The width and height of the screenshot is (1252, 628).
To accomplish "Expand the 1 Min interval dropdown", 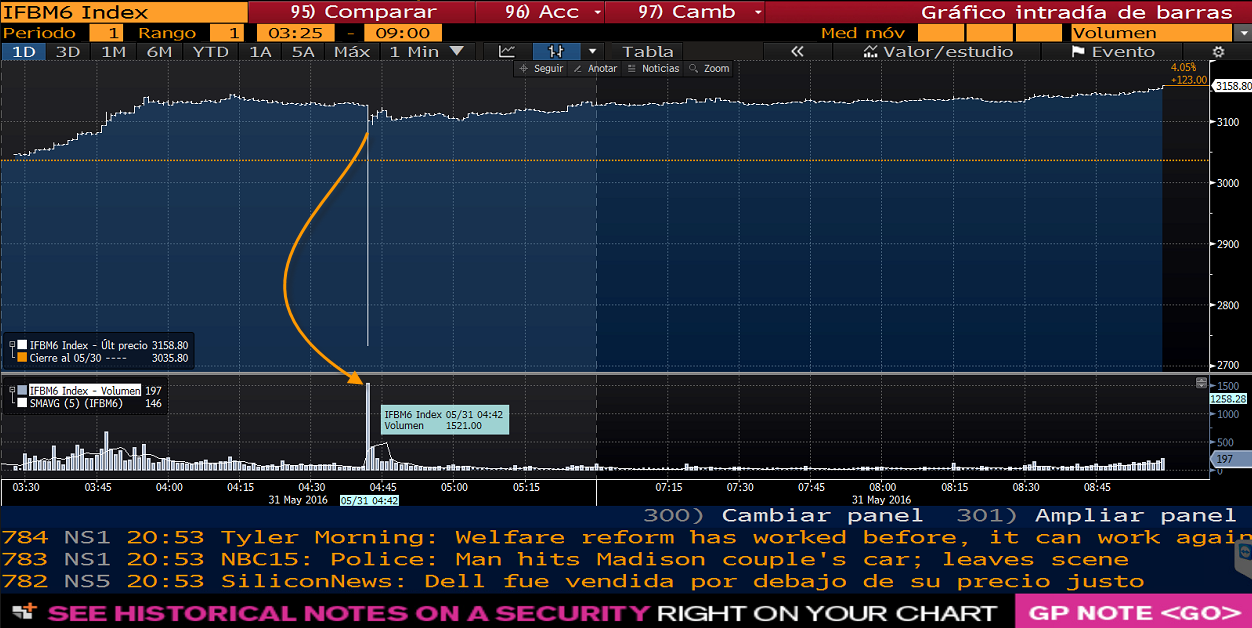I will tap(427, 51).
